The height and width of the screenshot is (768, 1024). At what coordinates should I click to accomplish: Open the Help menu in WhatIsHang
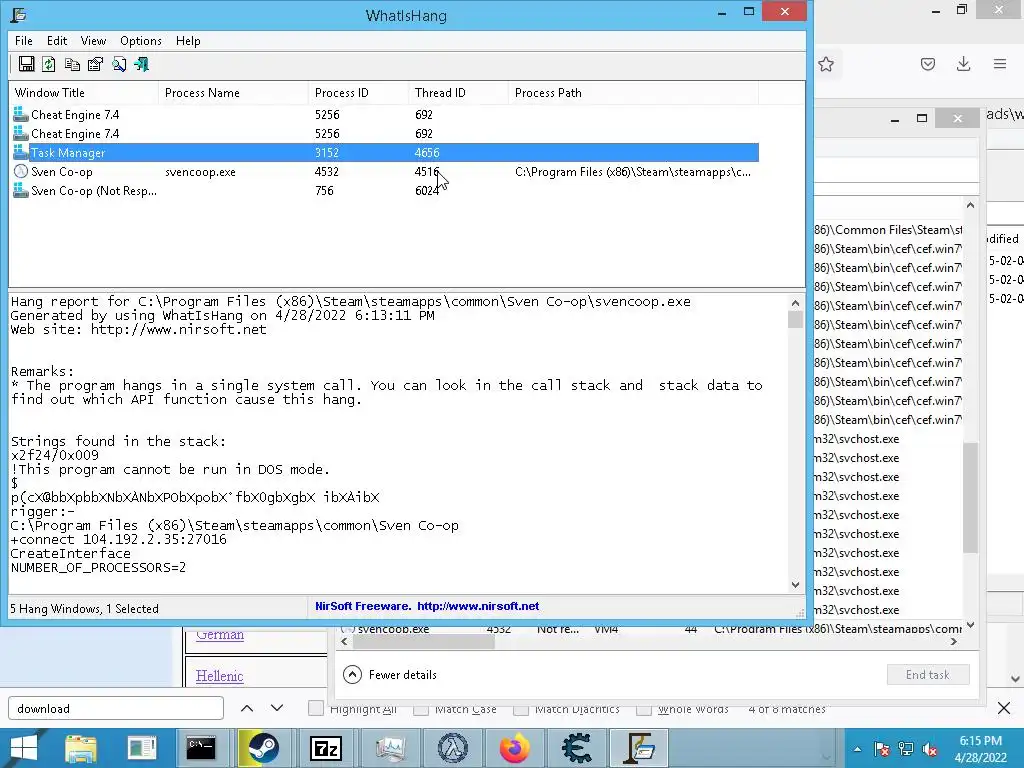(x=188, y=40)
